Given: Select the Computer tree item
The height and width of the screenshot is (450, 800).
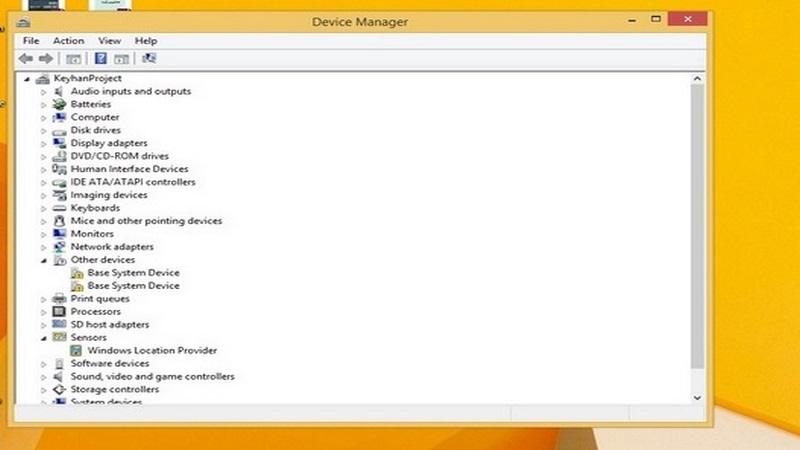Looking at the screenshot, I should 95,117.
